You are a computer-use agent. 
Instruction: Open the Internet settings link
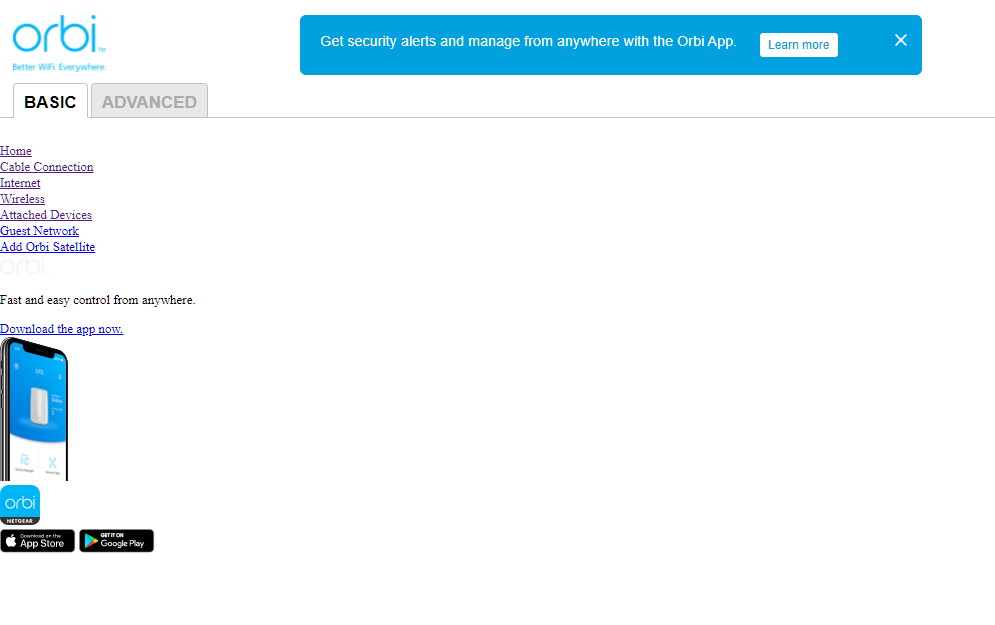[x=20, y=183]
